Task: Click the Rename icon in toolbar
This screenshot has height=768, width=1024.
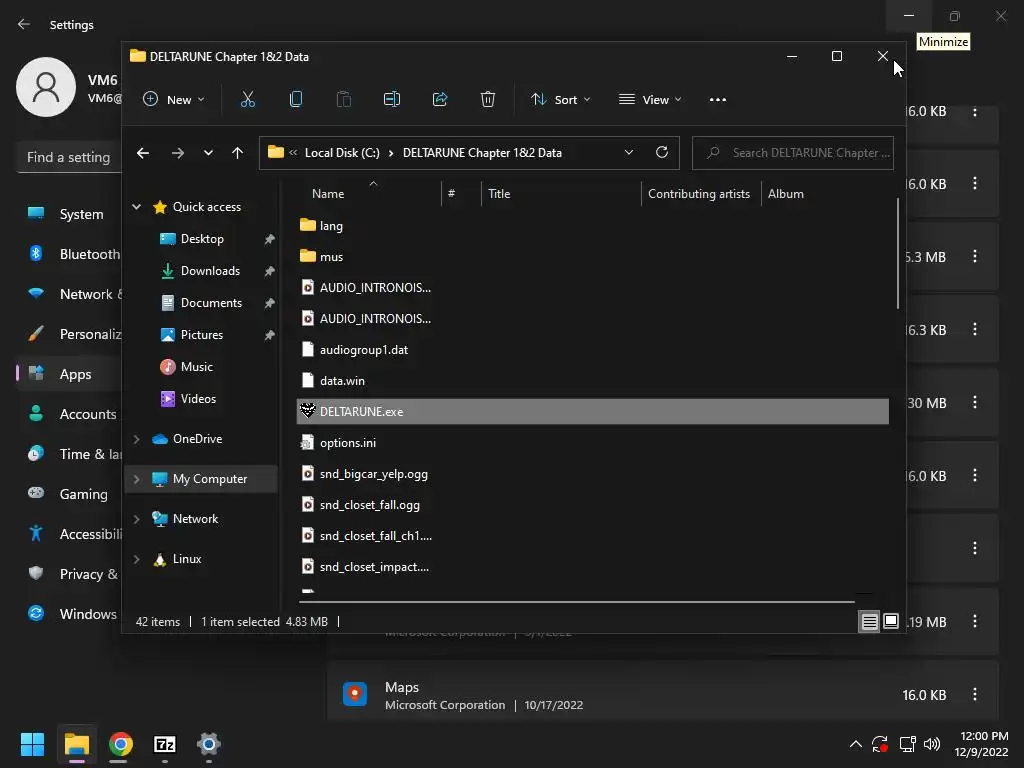Action: (392, 99)
